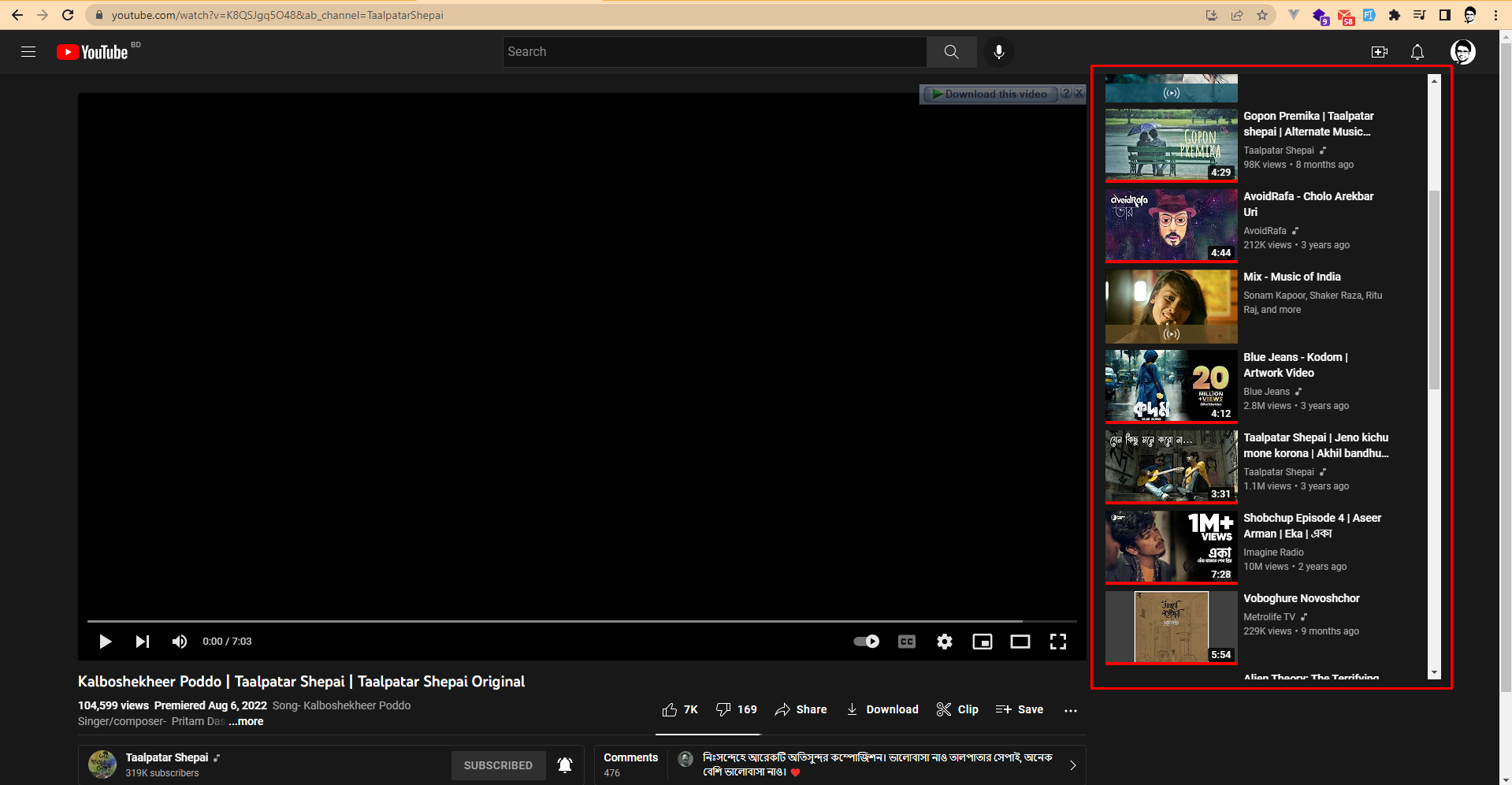Open Gopon Premika video thumbnail
1512x785 pixels.
pyautogui.click(x=1171, y=145)
